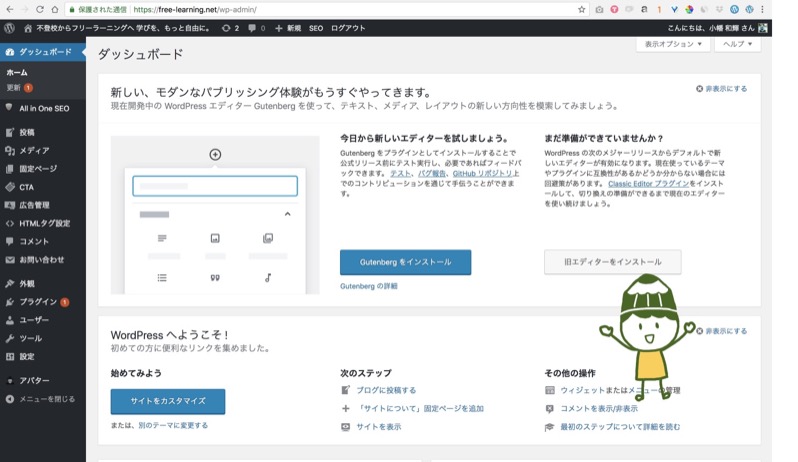Open 広告管理 ad management menu
798x462 pixels.
point(43,205)
